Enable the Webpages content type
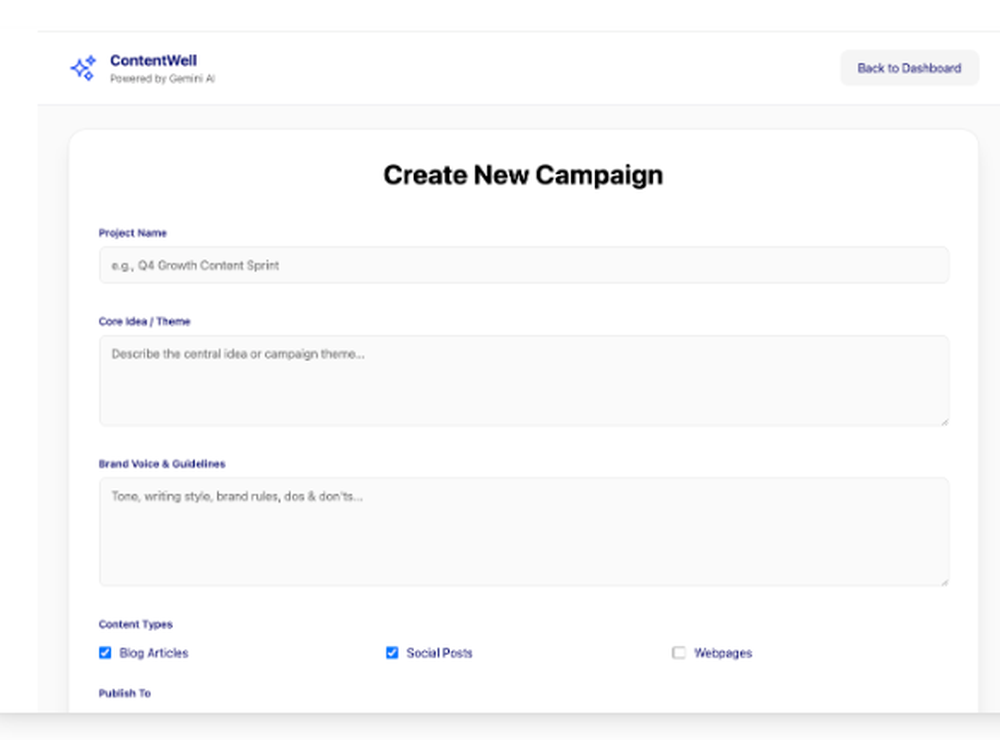Image resolution: width=1000 pixels, height=740 pixels. coord(678,653)
